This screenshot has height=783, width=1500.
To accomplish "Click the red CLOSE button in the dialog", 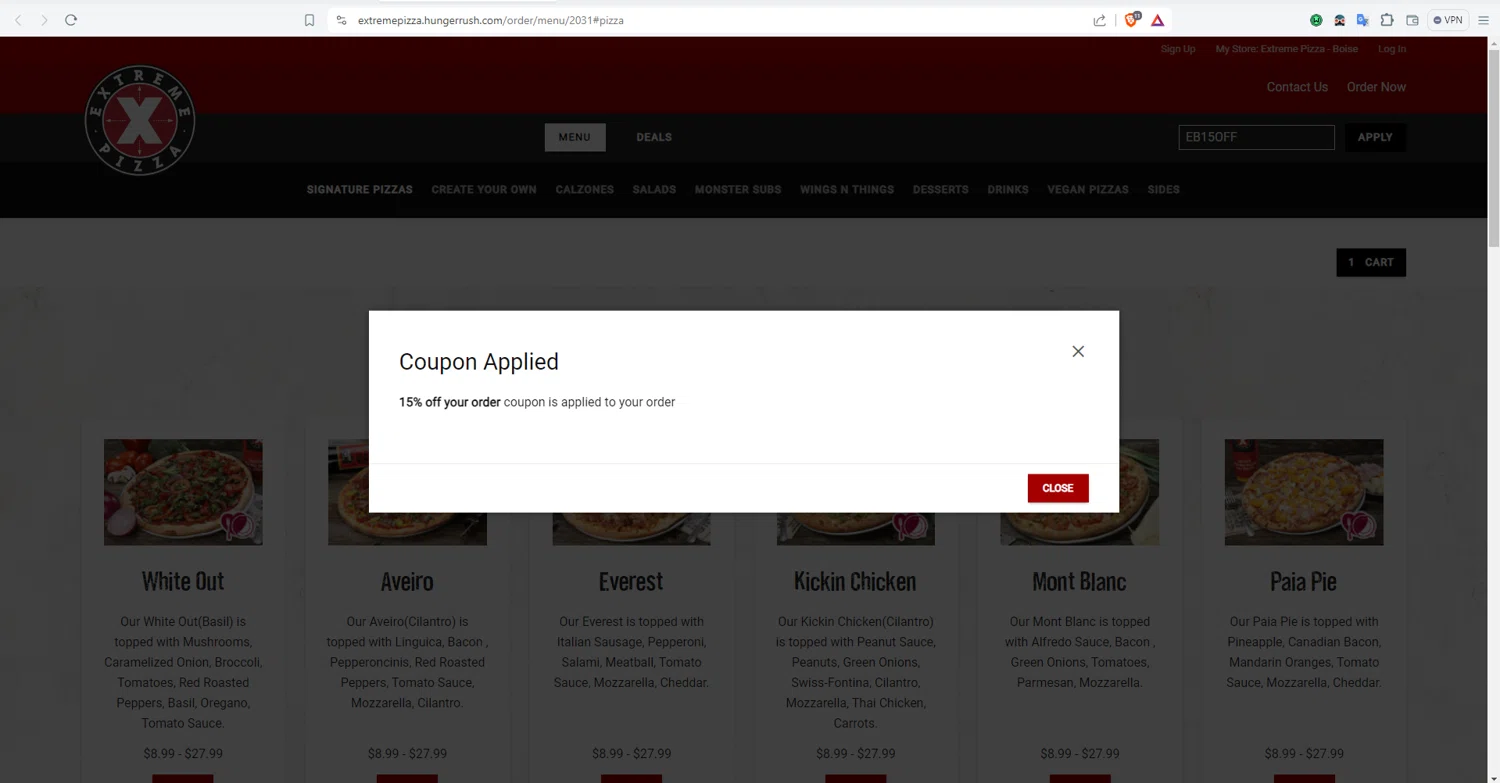I will coord(1058,488).
